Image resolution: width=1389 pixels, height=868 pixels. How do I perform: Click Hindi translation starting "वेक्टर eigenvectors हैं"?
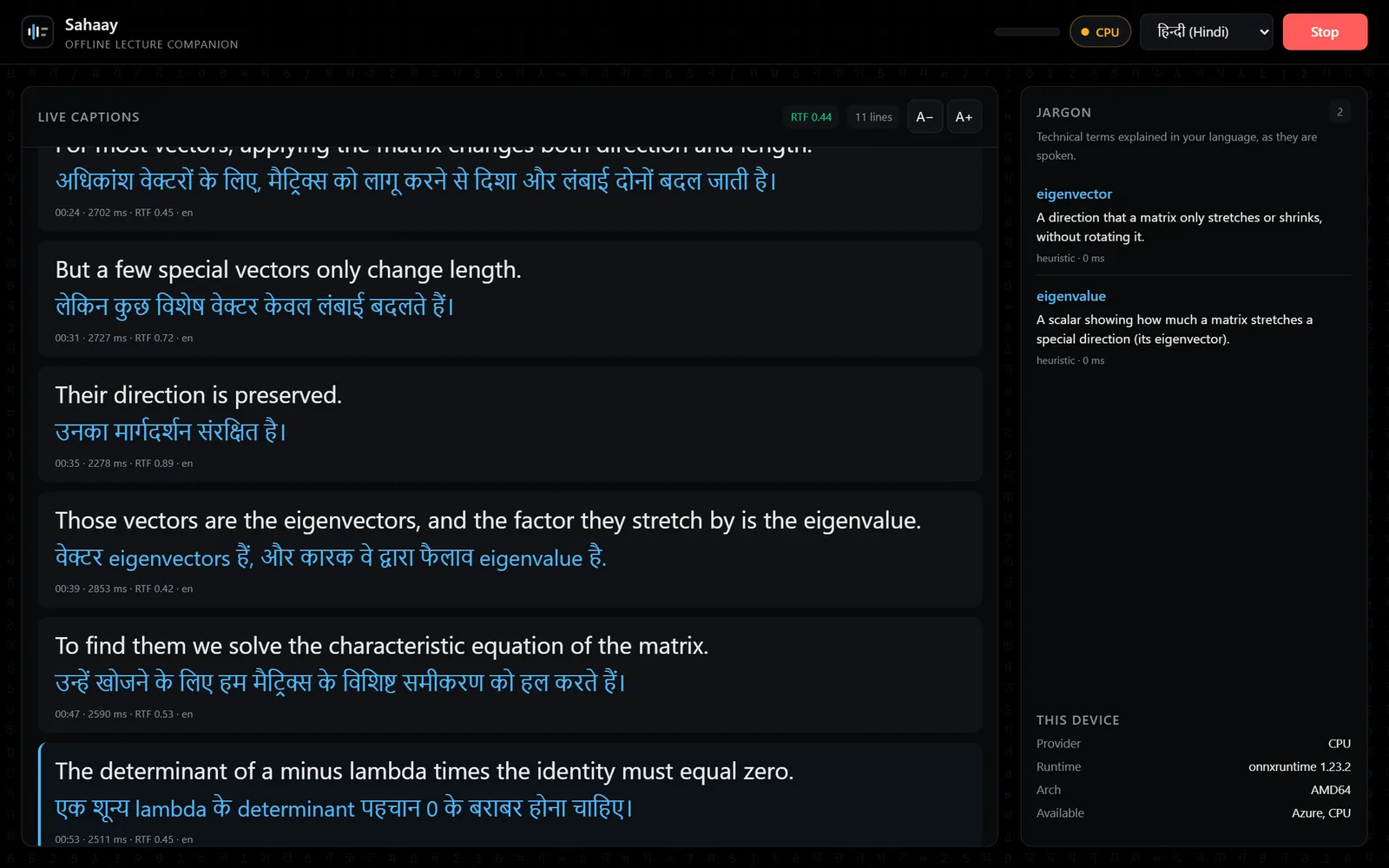coord(331,557)
